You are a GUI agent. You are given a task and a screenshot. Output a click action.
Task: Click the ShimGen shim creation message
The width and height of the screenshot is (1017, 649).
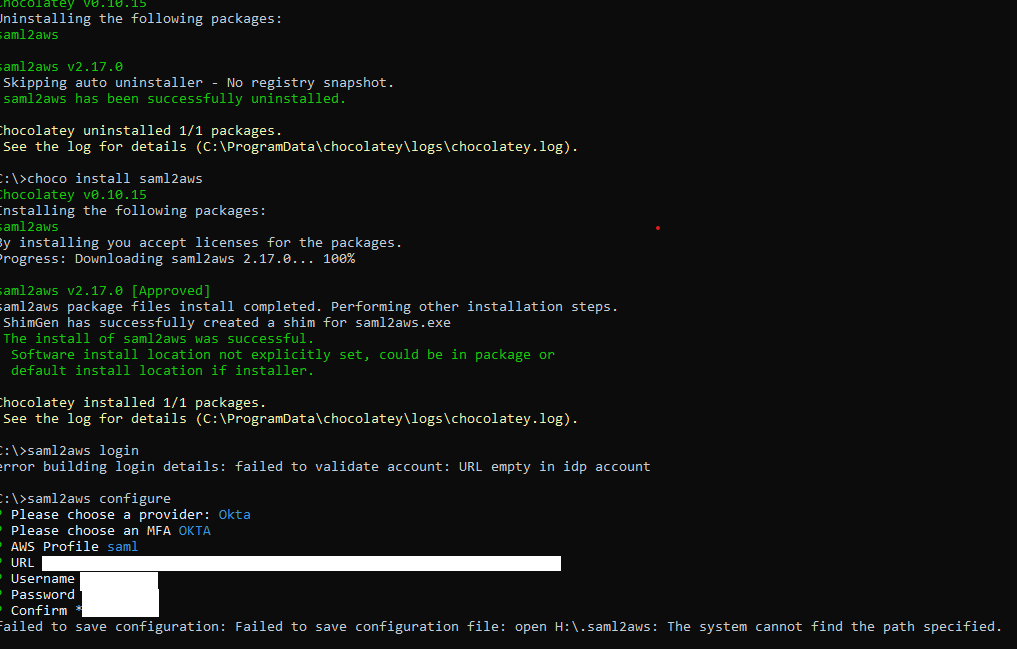(225, 322)
